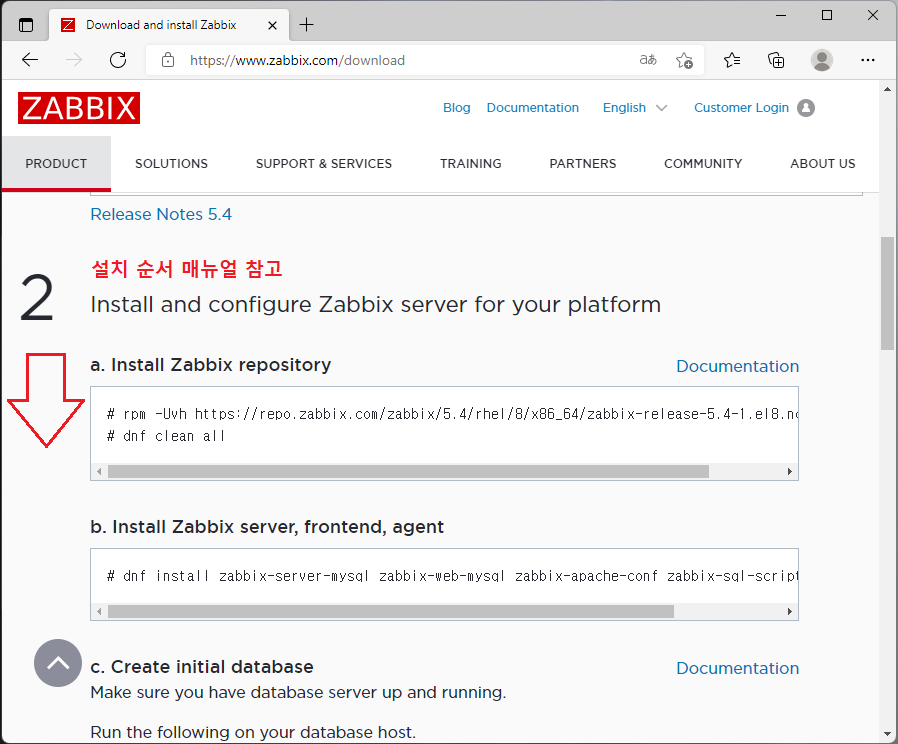Open the Collections panel
The image size is (898, 744).
coord(776,60)
